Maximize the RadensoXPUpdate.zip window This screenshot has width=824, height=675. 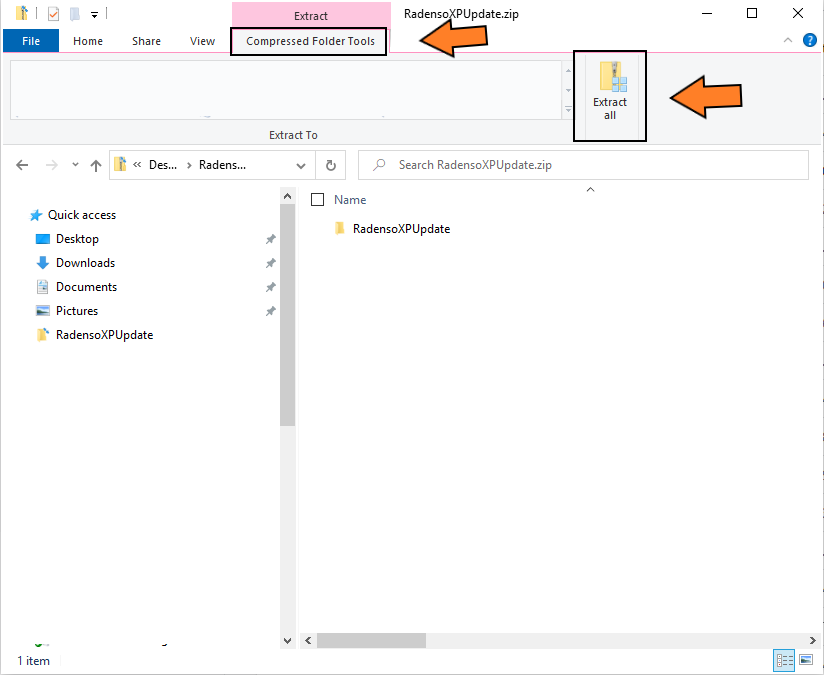coord(752,14)
